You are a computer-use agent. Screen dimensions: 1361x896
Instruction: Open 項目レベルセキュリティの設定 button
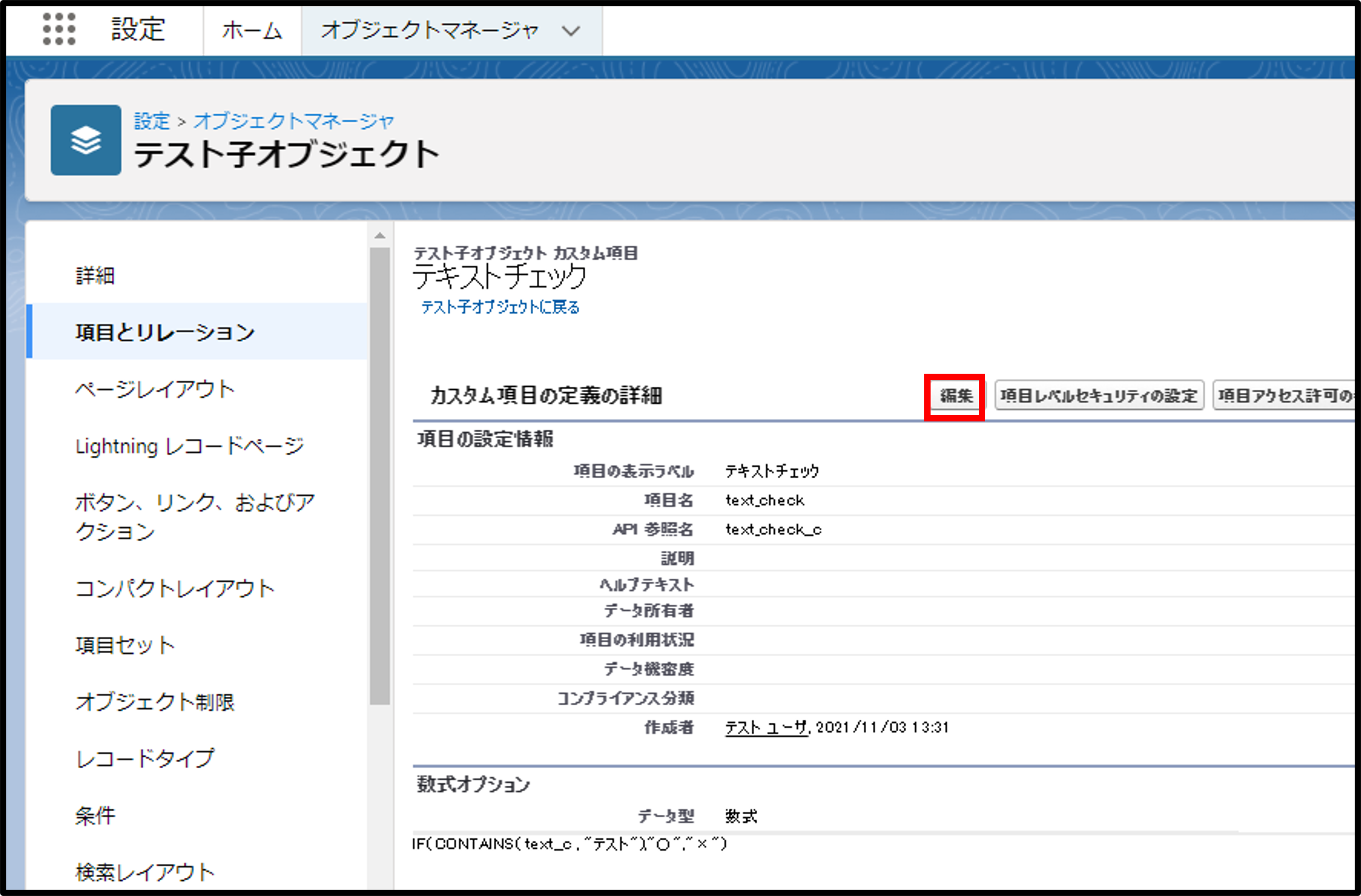pyautogui.click(x=1098, y=396)
